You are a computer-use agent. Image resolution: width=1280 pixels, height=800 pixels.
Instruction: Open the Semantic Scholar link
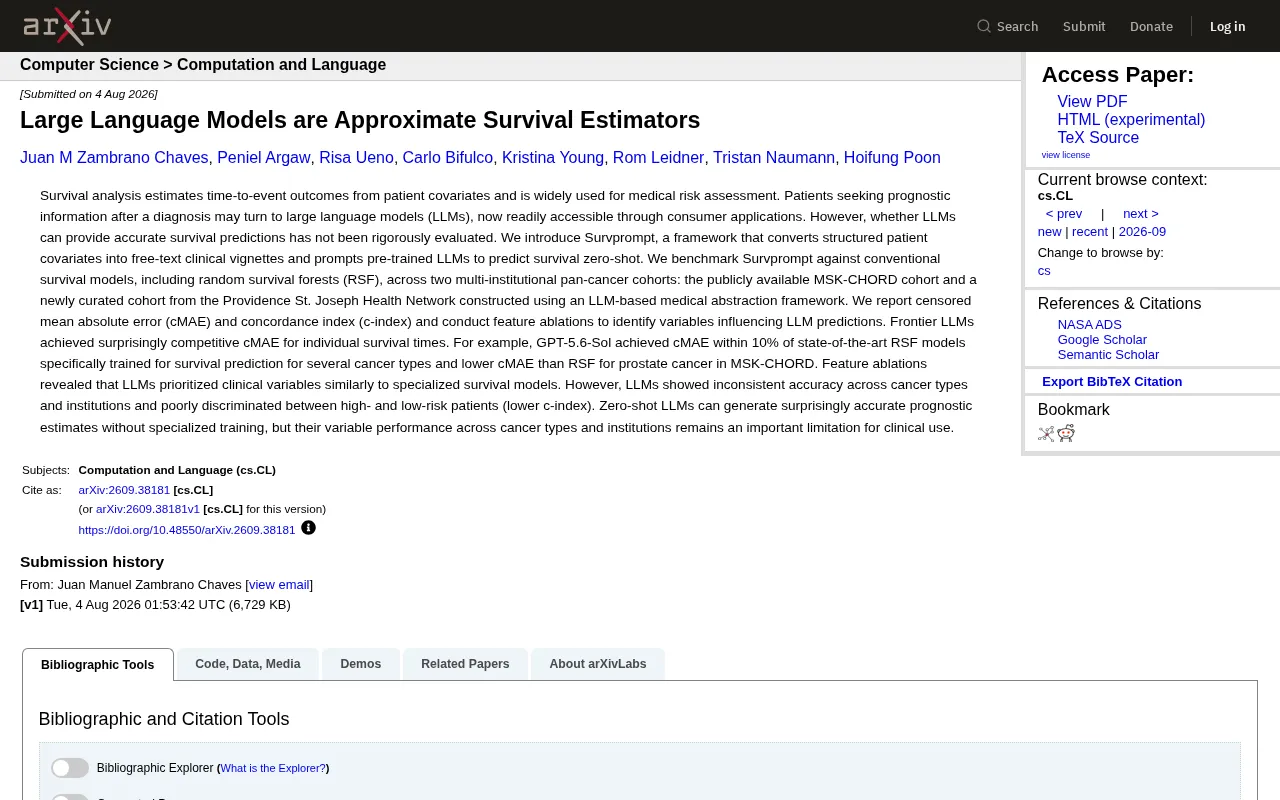(1108, 355)
